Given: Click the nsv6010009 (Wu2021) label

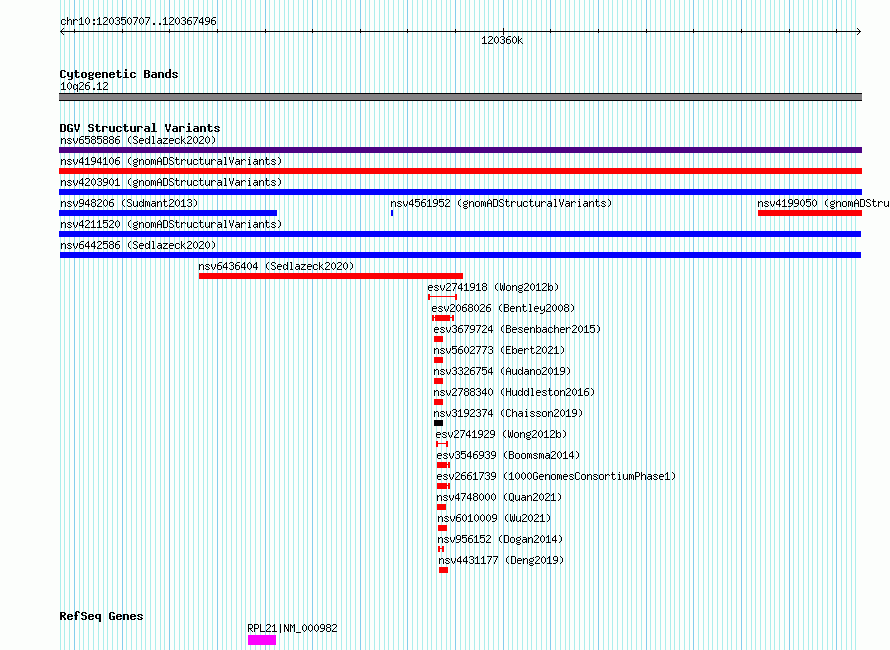Looking at the screenshot, I should click(x=494, y=518).
